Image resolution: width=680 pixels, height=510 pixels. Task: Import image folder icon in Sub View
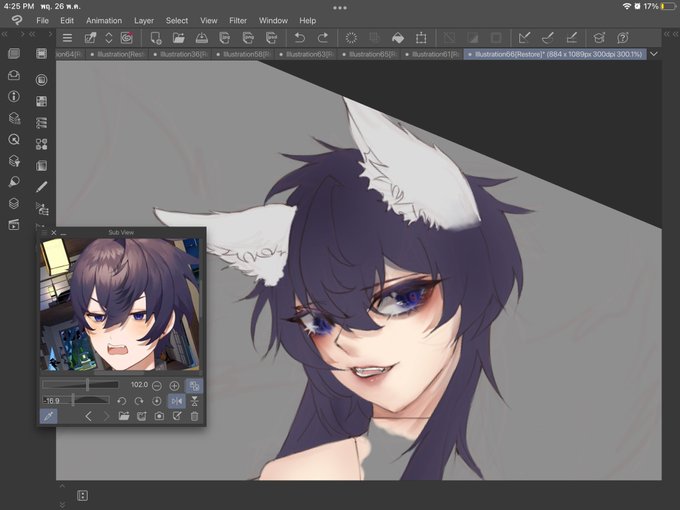click(x=124, y=416)
